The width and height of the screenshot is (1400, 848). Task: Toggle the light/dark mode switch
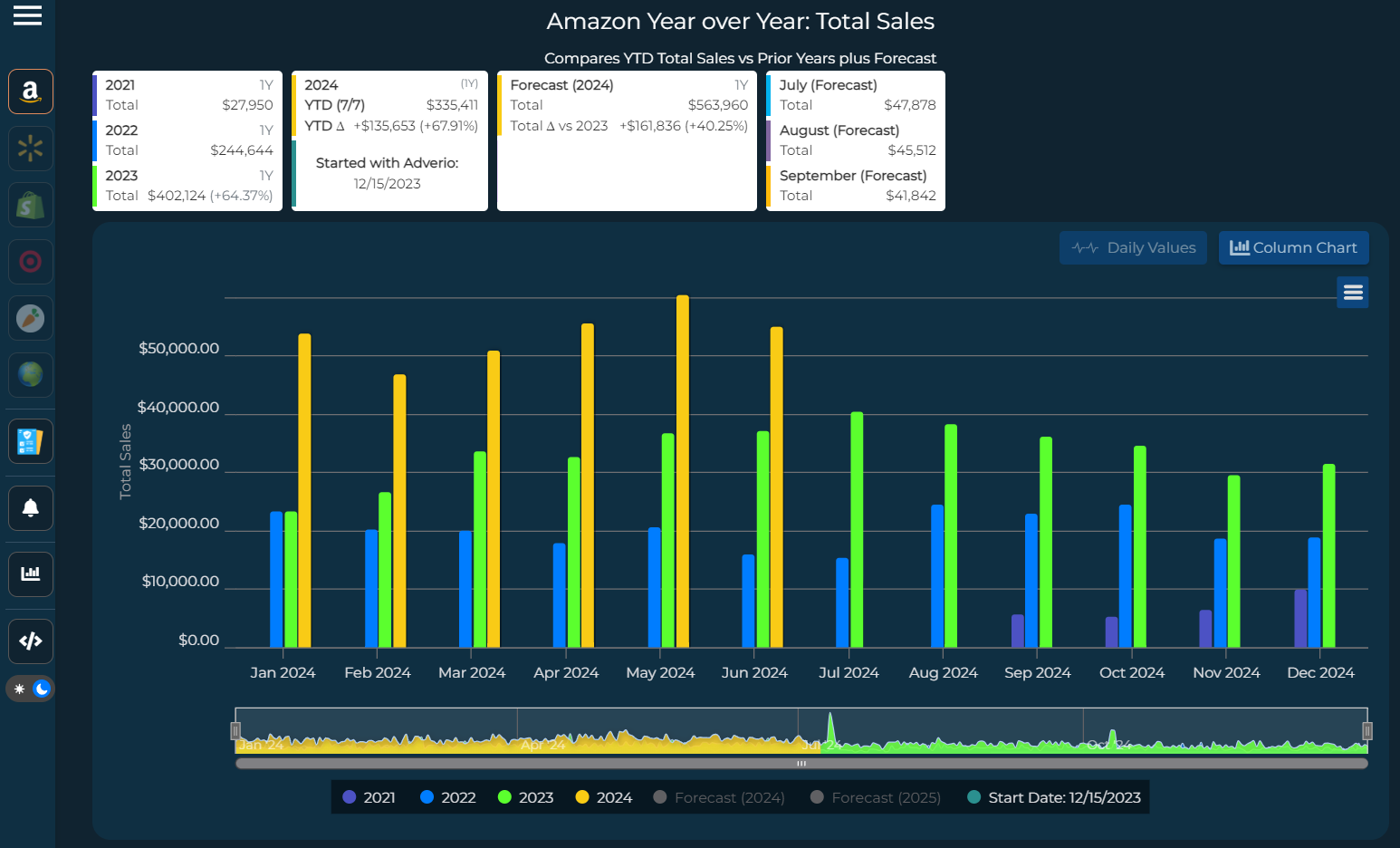30,689
